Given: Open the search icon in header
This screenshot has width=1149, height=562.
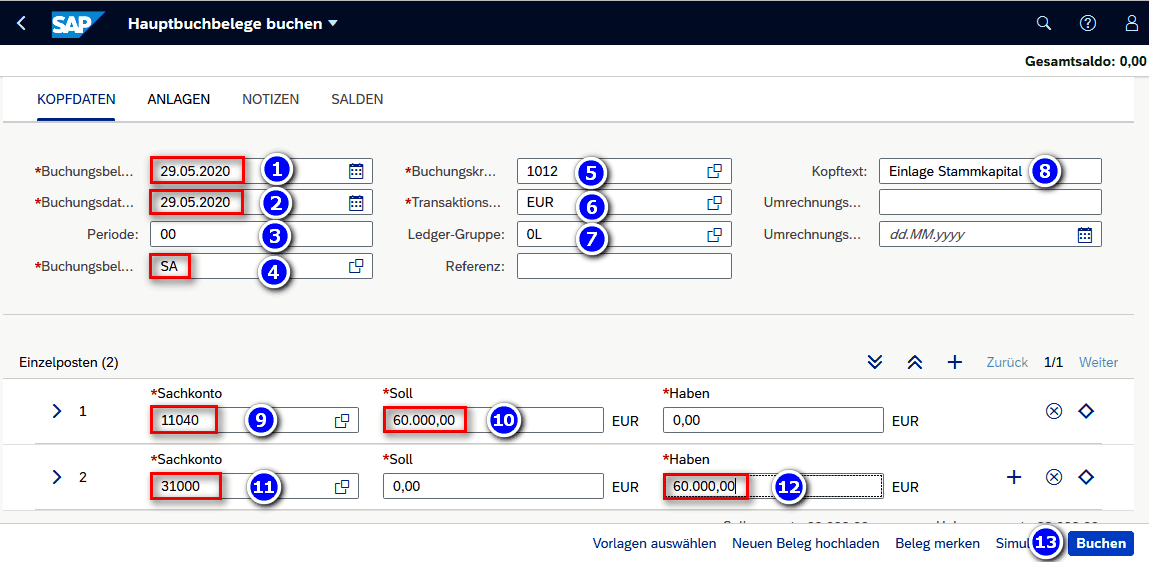Looking at the screenshot, I should tap(1043, 23).
